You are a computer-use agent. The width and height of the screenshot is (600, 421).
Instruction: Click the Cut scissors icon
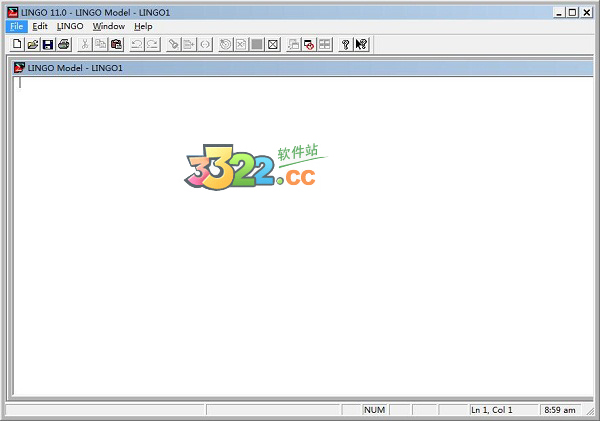pos(85,44)
